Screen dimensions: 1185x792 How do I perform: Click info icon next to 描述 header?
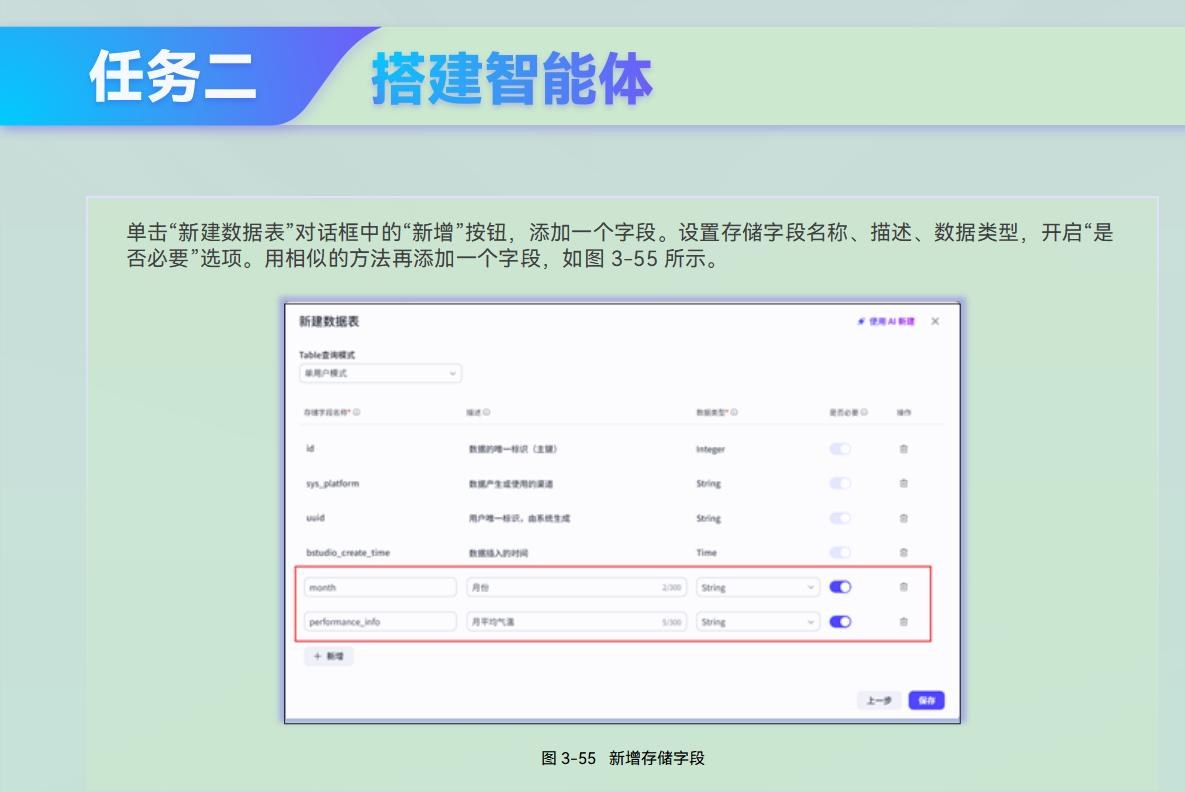tap(487, 413)
